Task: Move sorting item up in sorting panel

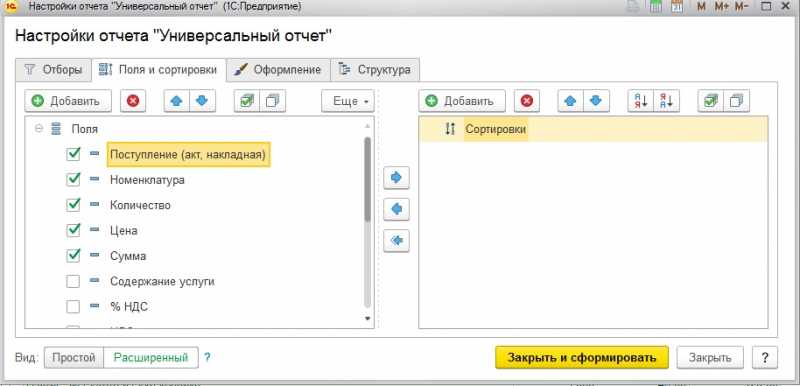Action: (x=571, y=101)
